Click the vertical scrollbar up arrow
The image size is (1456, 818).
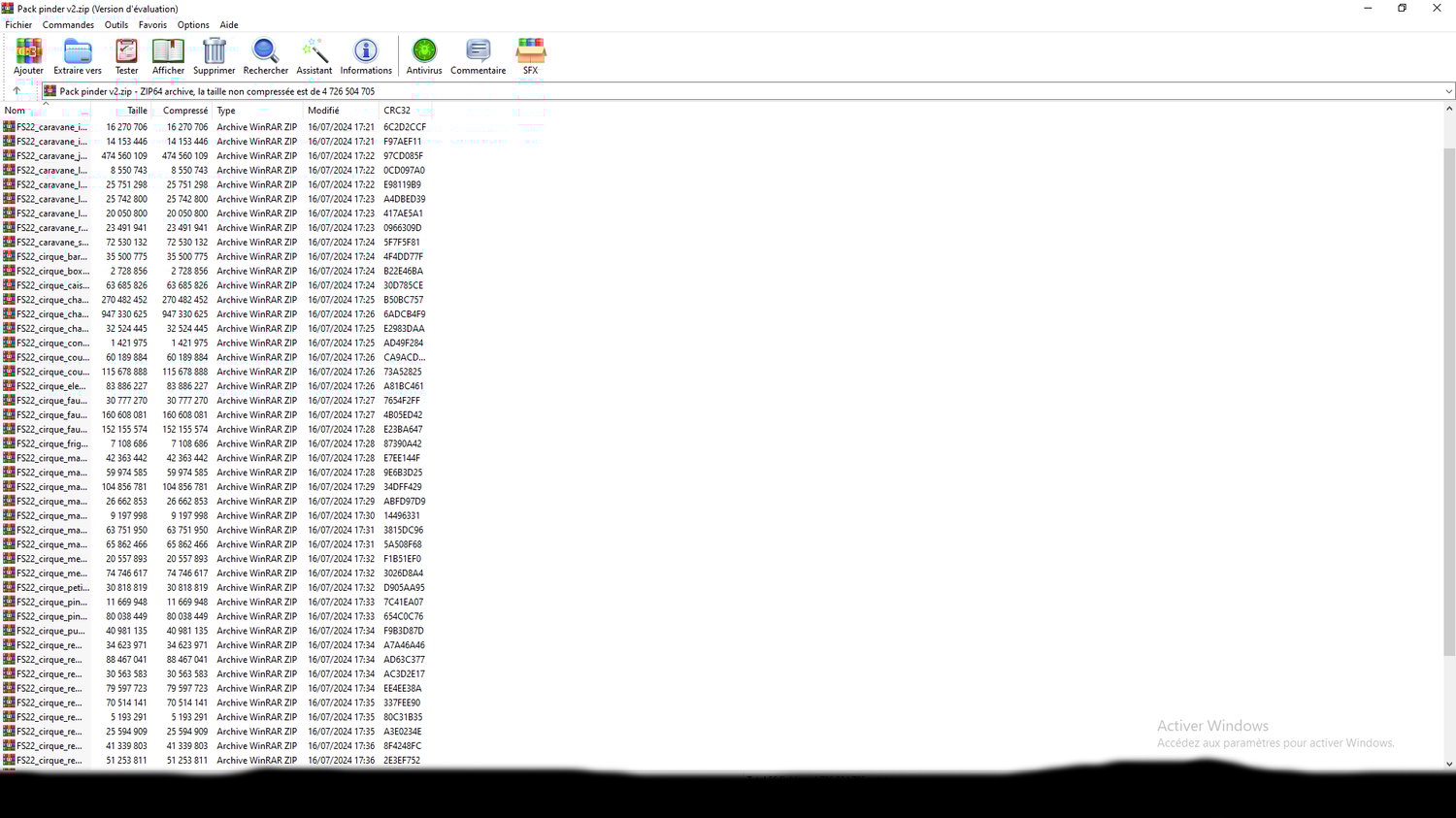click(1449, 109)
